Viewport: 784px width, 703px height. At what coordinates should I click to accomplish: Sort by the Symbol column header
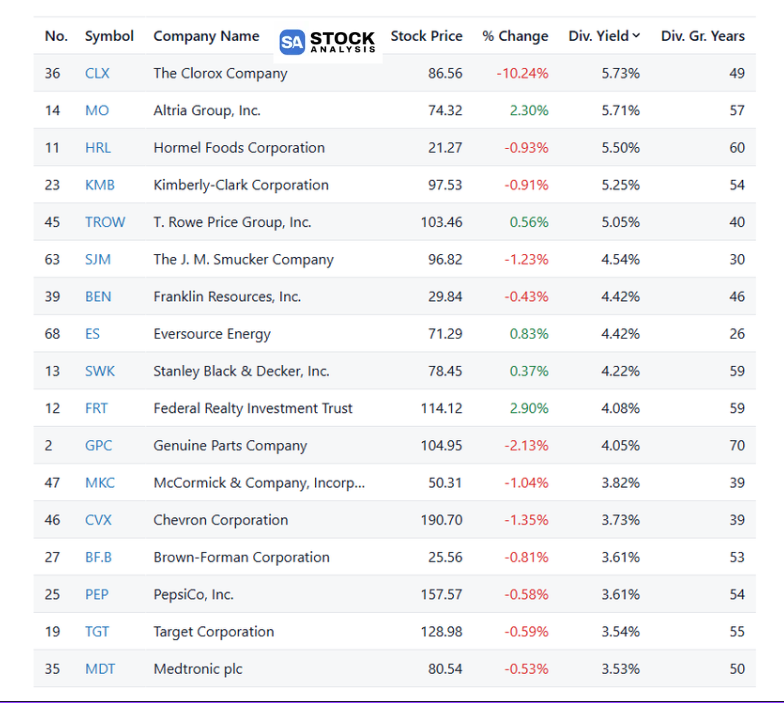pos(109,36)
